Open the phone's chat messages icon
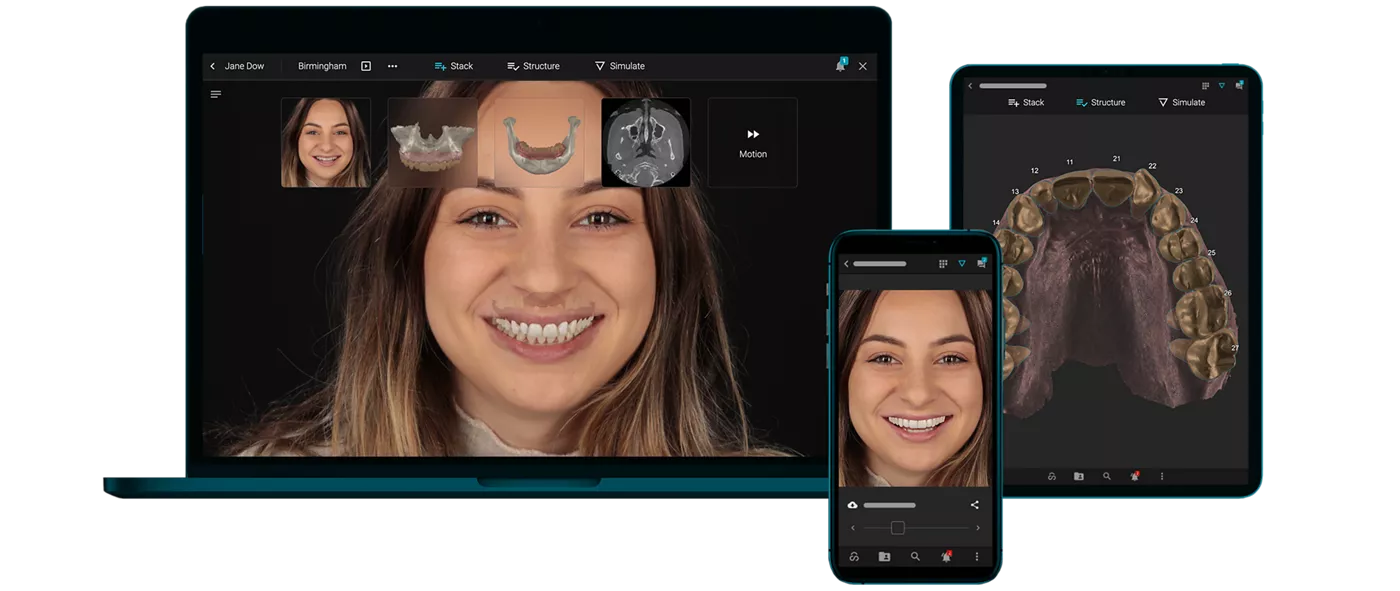Image resolution: width=1400 pixels, height=591 pixels. point(982,263)
